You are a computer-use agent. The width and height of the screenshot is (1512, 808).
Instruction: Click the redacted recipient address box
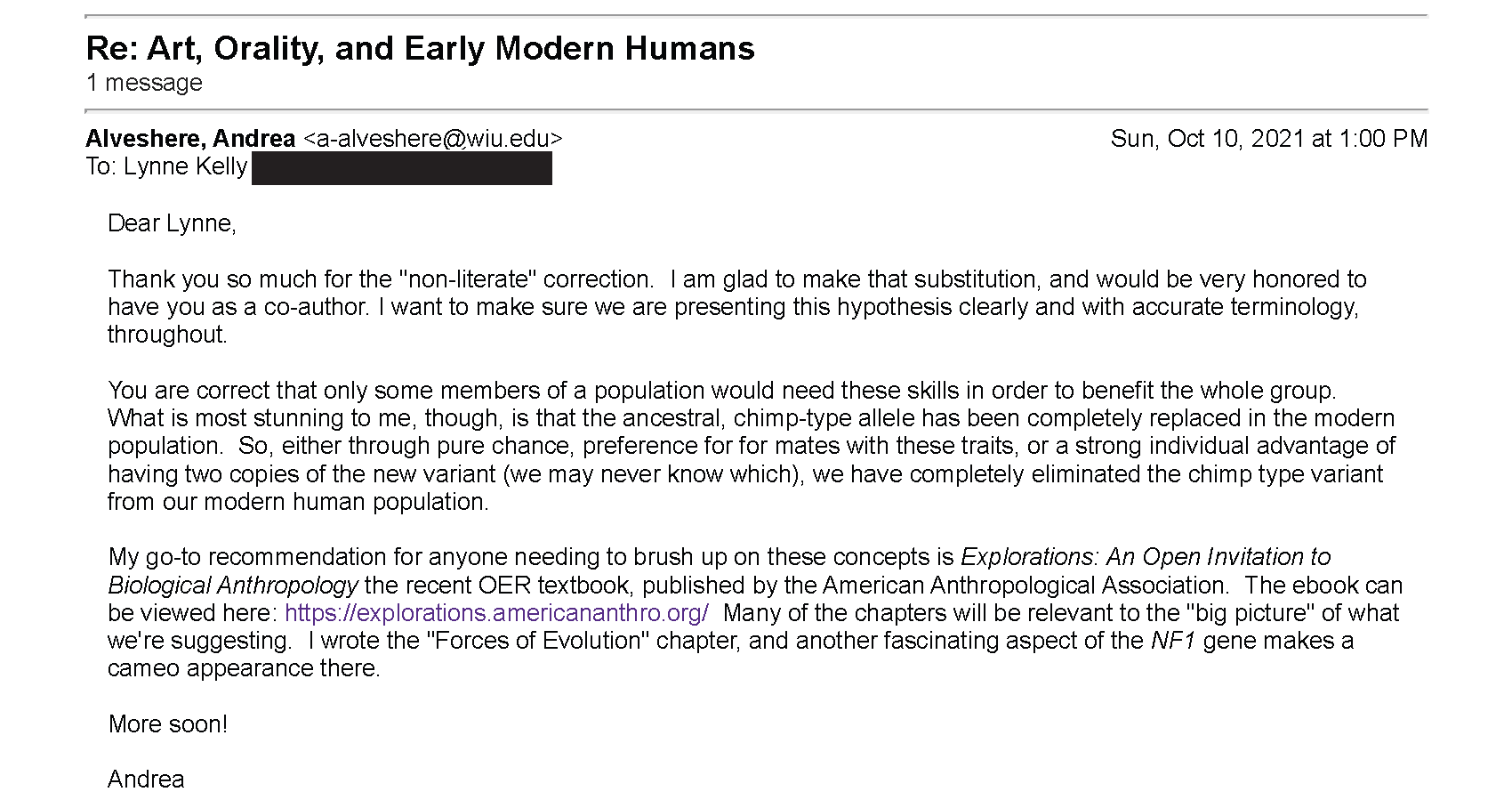402,168
